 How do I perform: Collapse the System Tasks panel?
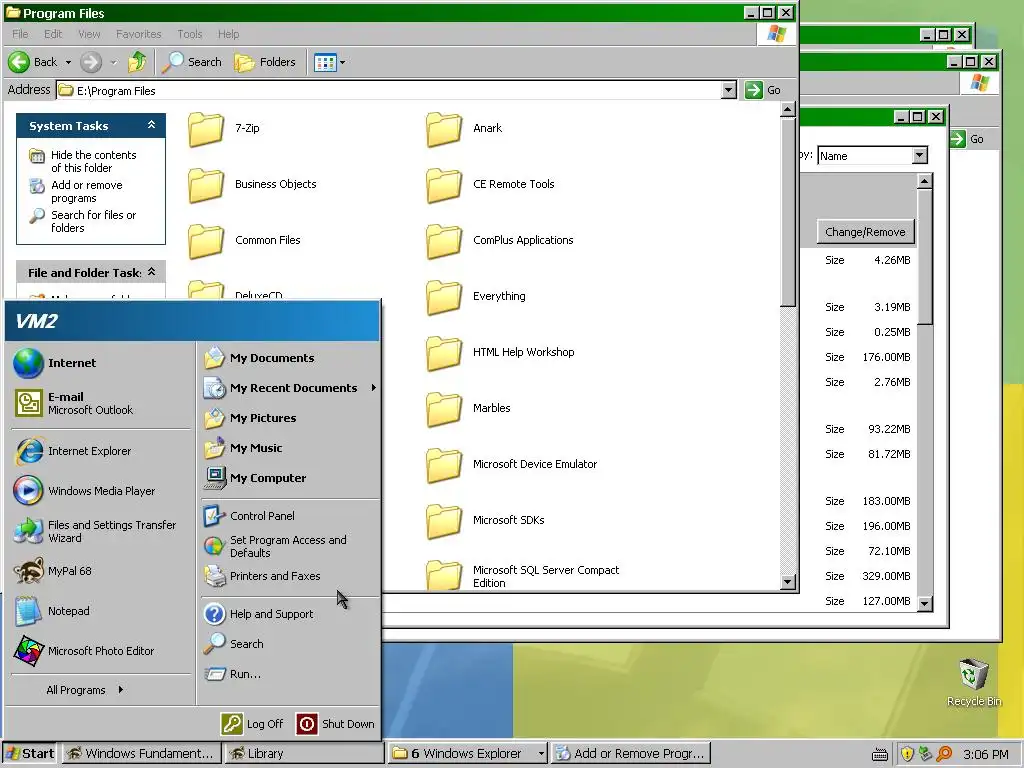coord(152,125)
